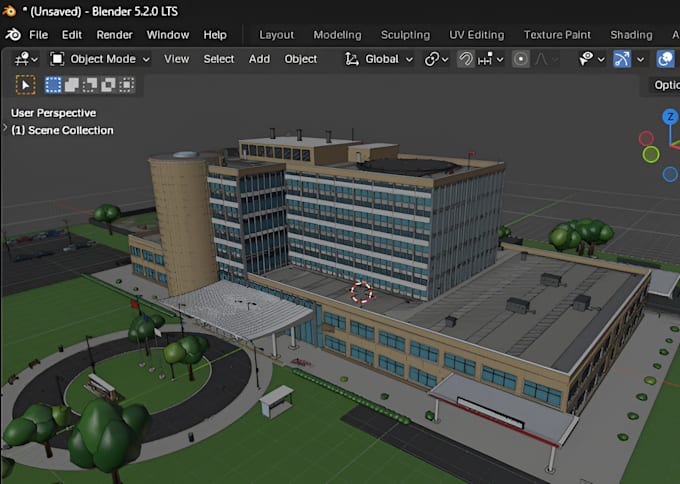This screenshot has height=484, width=680.
Task: Open the Global transform orientation dropdown
Action: [x=379, y=59]
